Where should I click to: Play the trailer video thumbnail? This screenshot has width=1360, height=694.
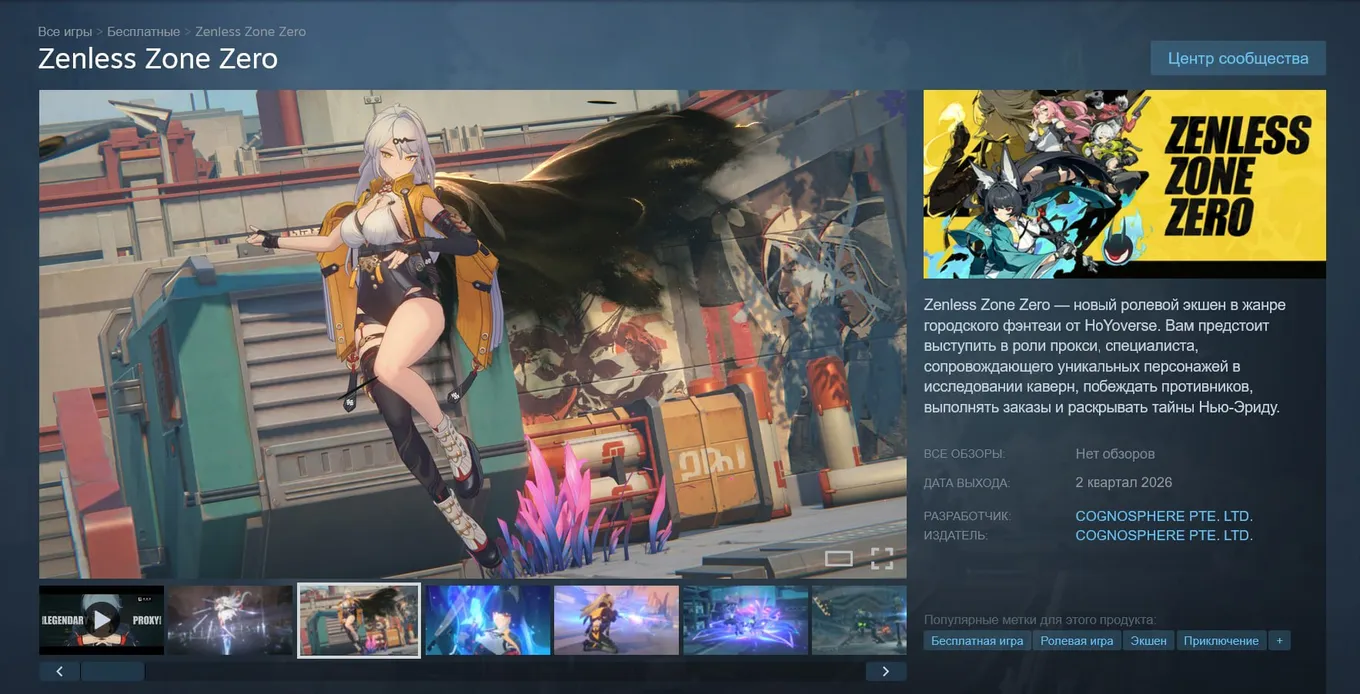pos(101,620)
